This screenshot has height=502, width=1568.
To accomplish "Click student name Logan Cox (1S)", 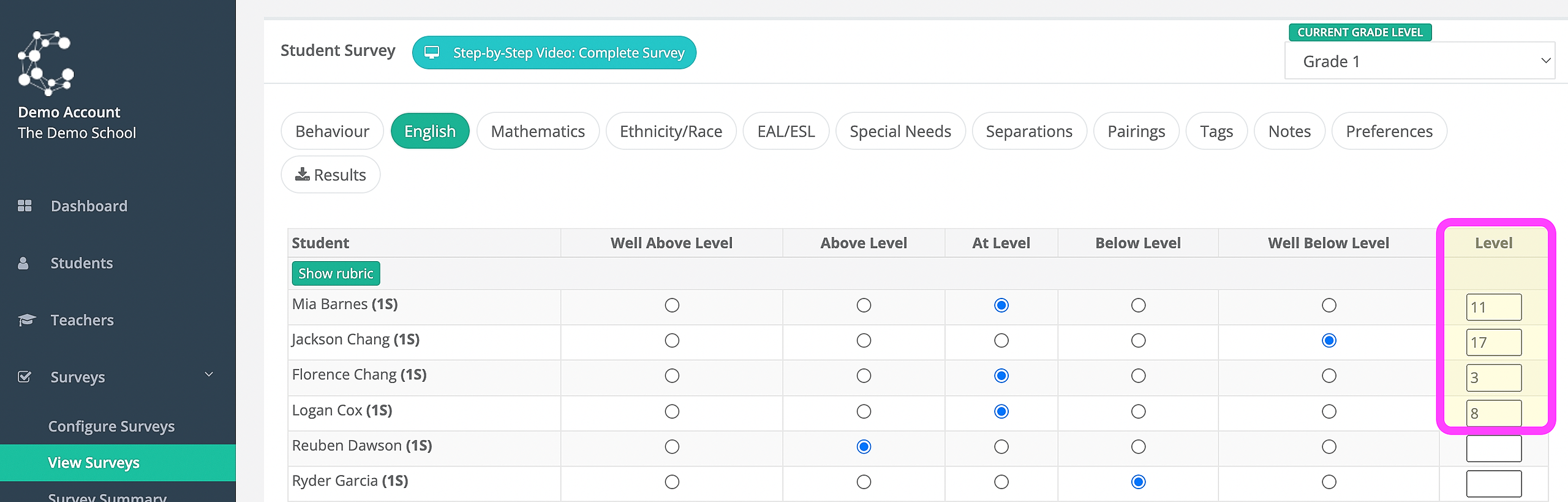I will (x=342, y=410).
